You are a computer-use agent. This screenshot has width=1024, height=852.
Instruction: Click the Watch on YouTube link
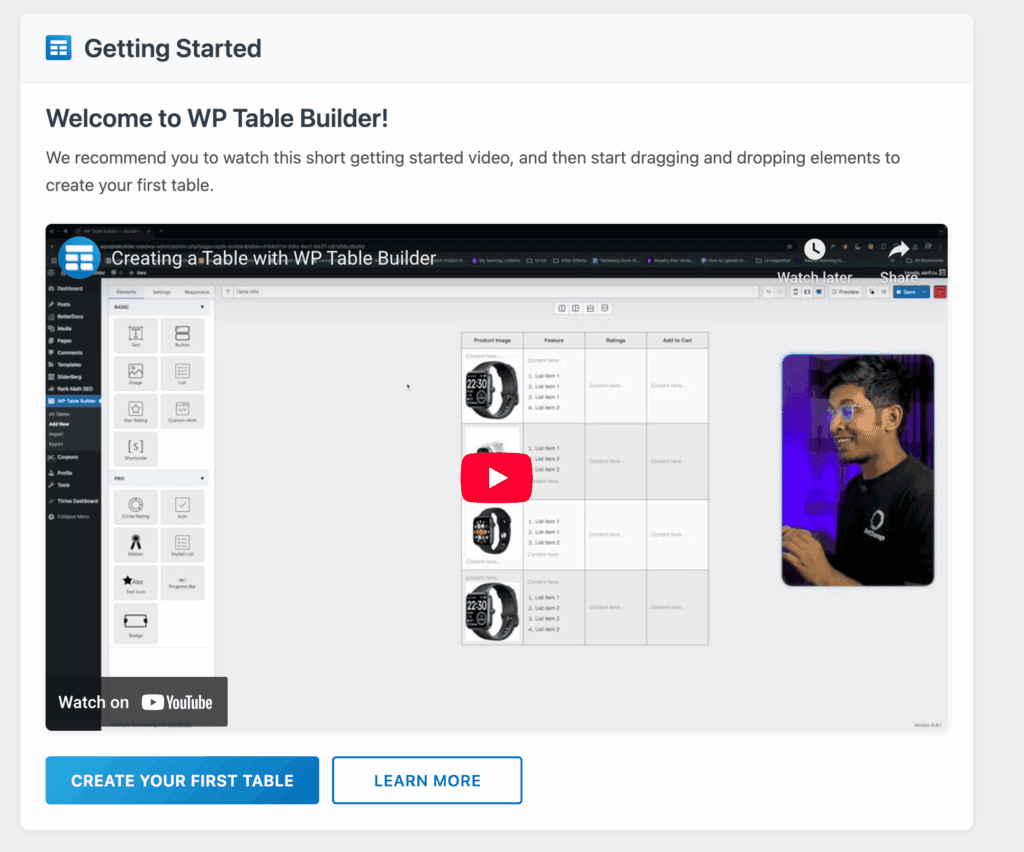[136, 702]
